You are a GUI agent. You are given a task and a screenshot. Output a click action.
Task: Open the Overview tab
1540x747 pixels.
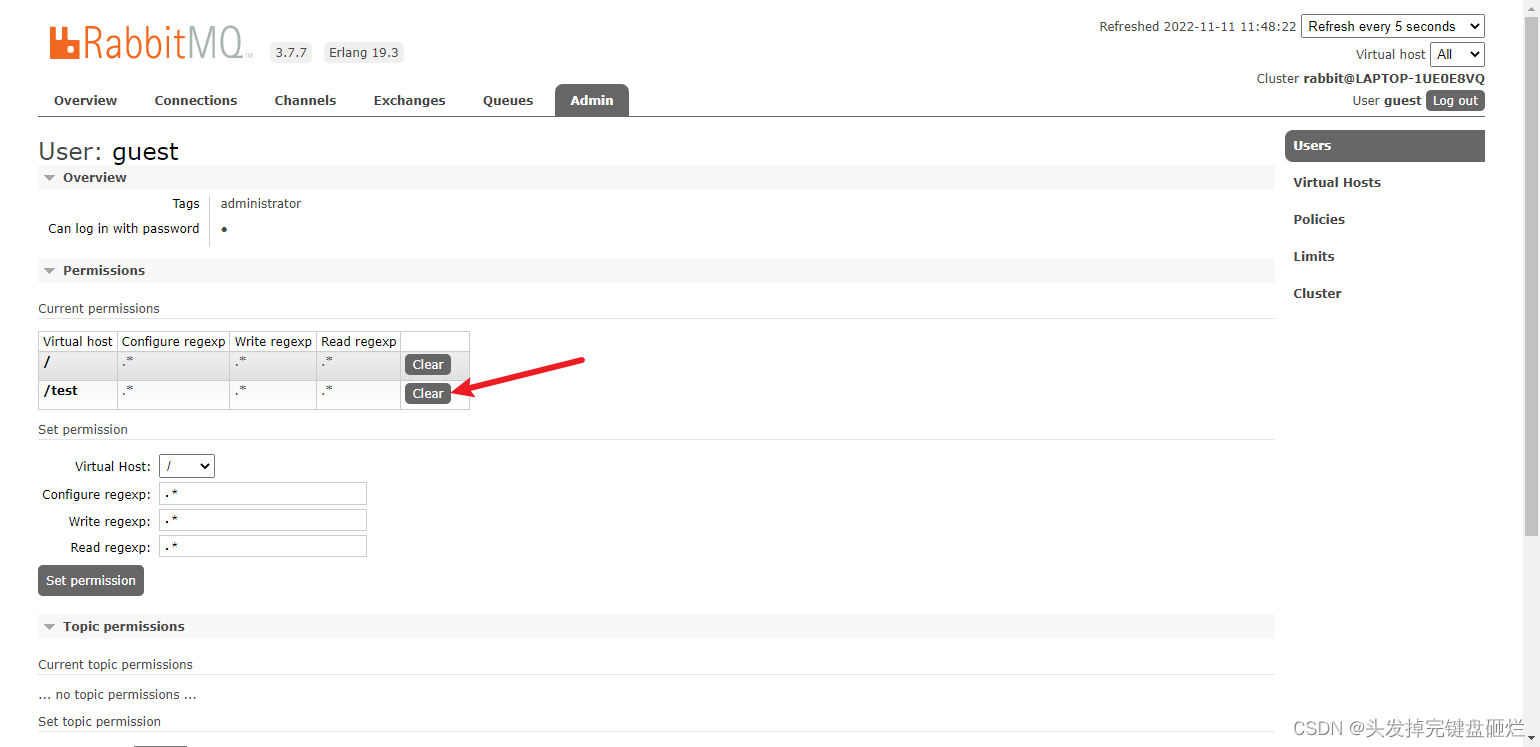85,100
